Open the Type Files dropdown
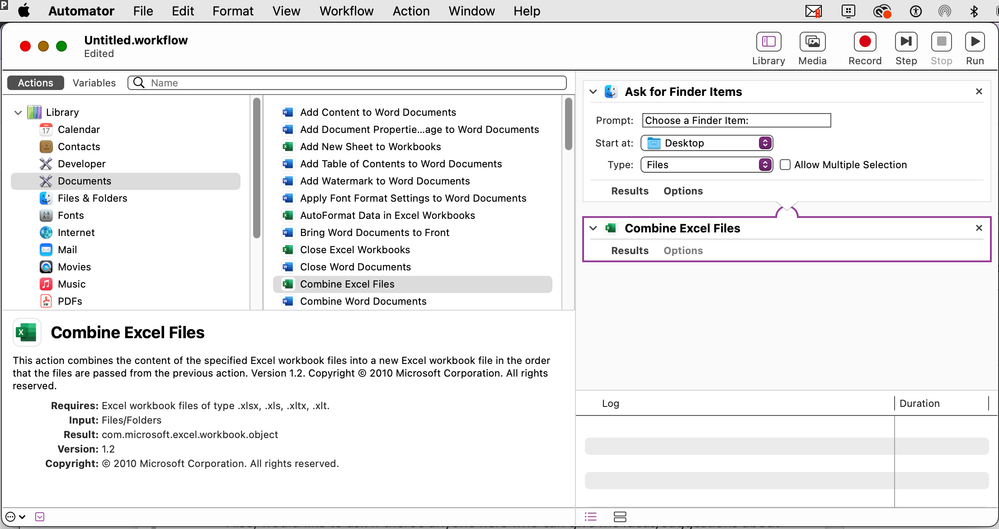Image resolution: width=999 pixels, height=529 pixels. [x=707, y=164]
